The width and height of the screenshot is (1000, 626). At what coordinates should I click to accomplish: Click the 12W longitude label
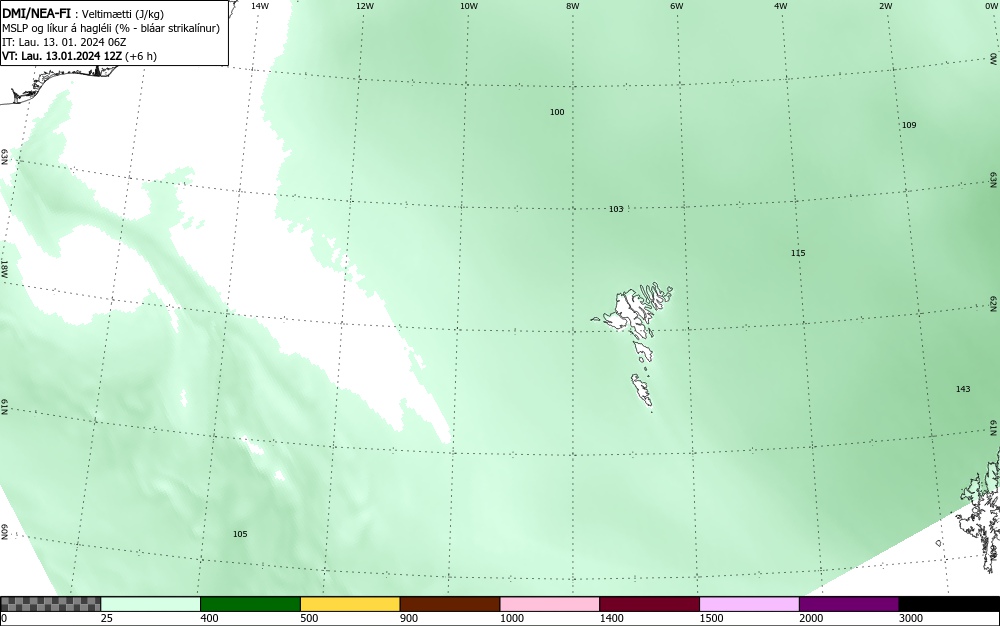pyautogui.click(x=364, y=6)
